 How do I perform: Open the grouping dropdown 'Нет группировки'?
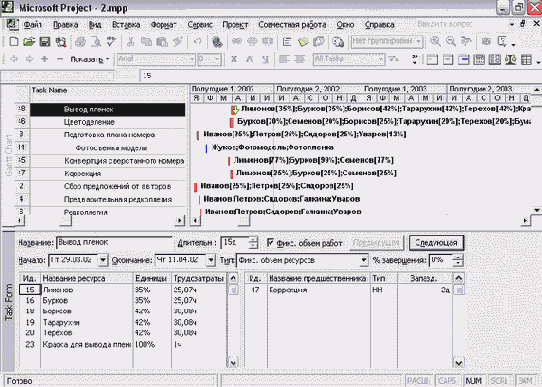tap(419, 42)
